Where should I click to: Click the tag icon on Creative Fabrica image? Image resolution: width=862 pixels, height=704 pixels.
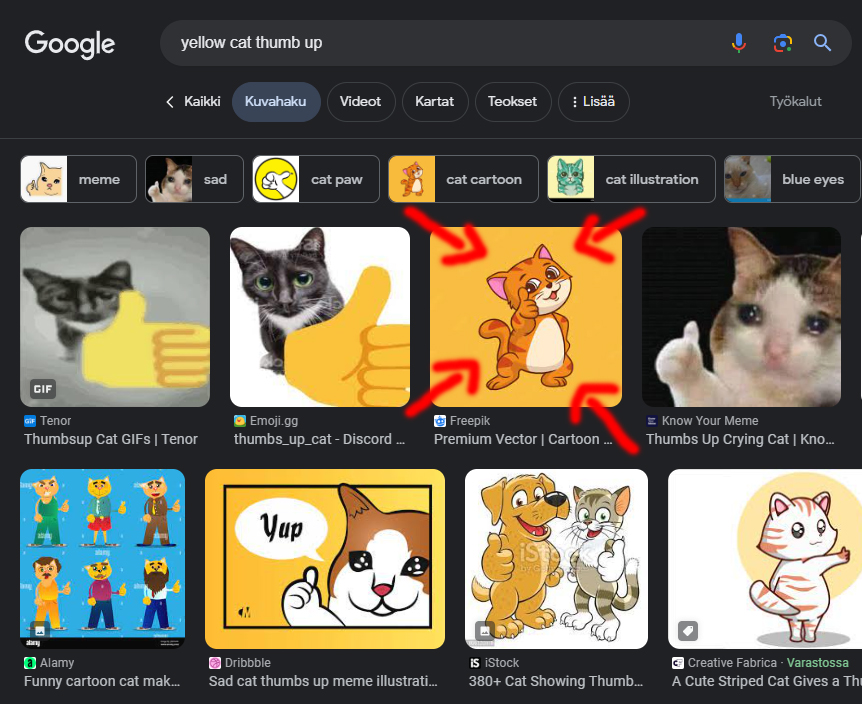click(x=688, y=631)
